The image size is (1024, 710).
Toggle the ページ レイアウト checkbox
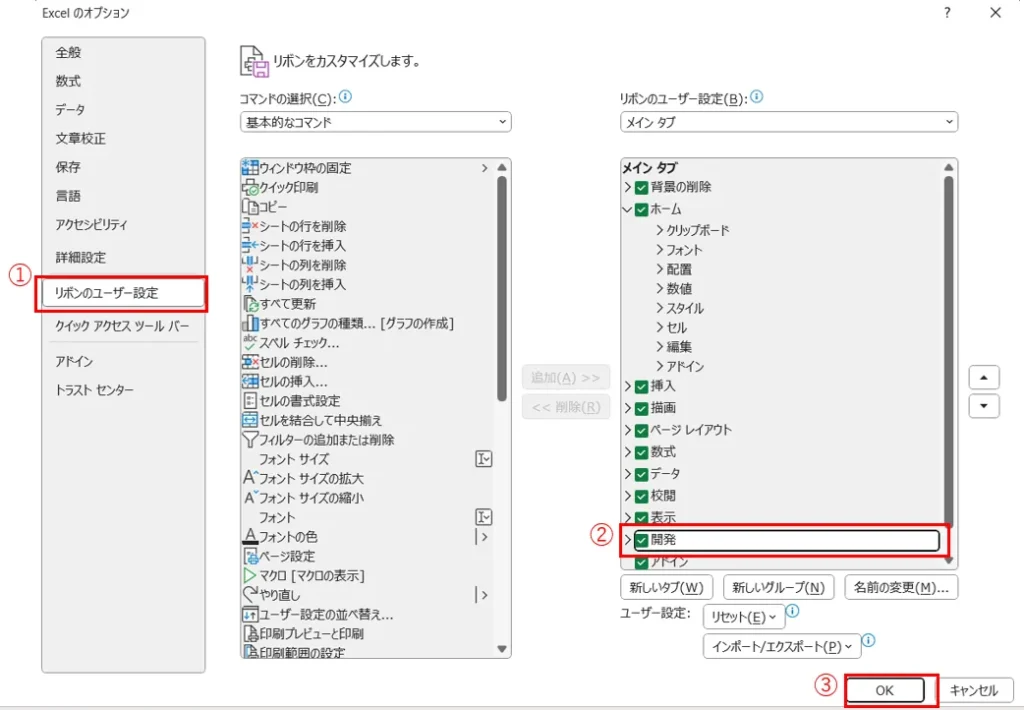point(641,430)
